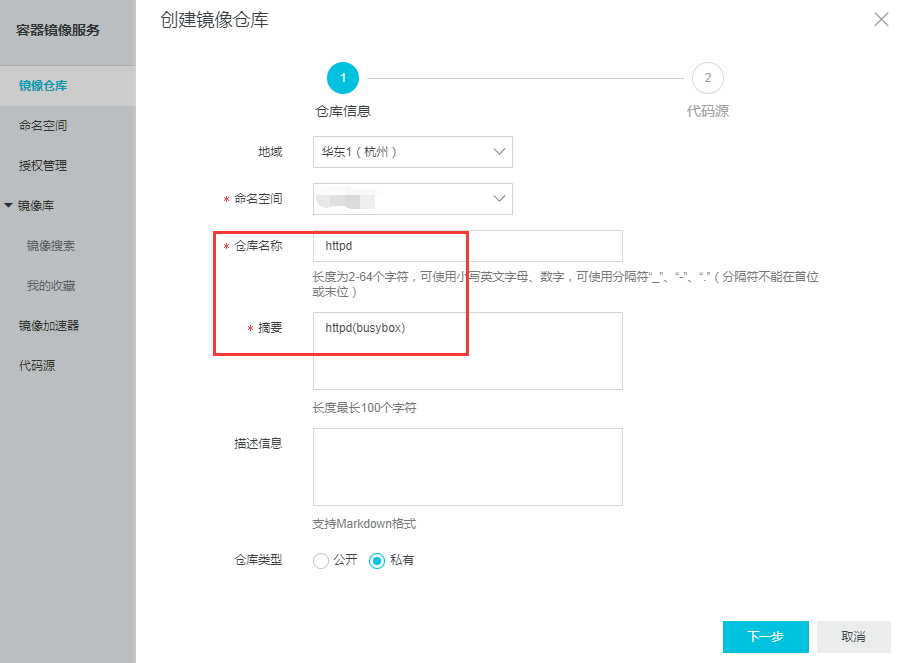Open 镜像搜索 under 镜像库
Screen dimensions: 900x663
[51, 246]
